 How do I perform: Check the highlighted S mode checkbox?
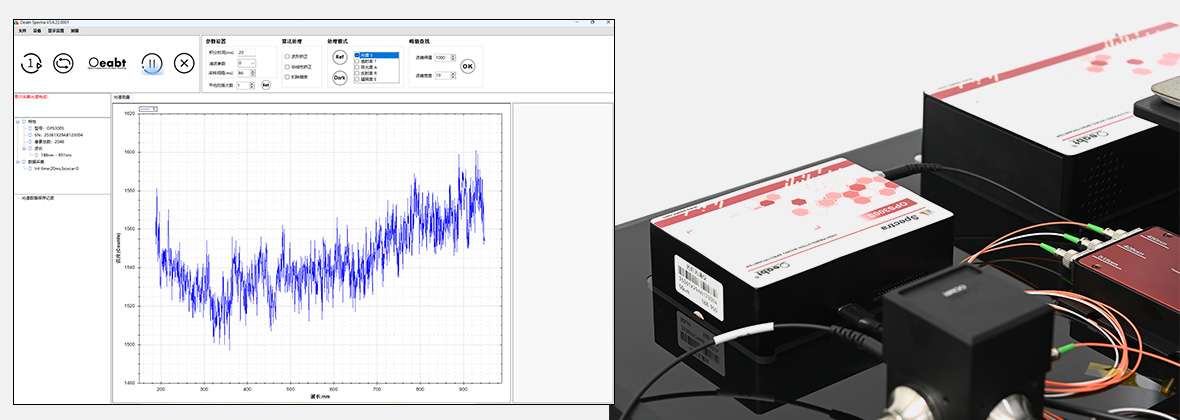pyautogui.click(x=357, y=55)
